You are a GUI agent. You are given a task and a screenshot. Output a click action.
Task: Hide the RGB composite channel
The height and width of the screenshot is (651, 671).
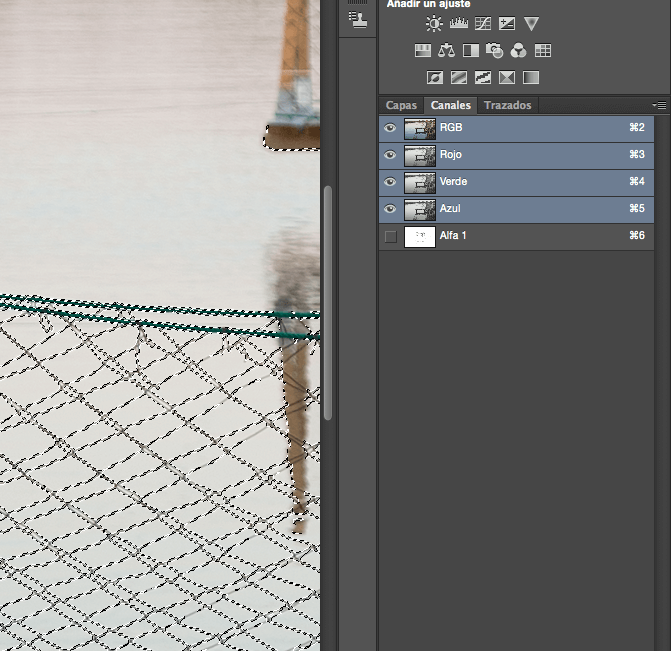click(390, 128)
